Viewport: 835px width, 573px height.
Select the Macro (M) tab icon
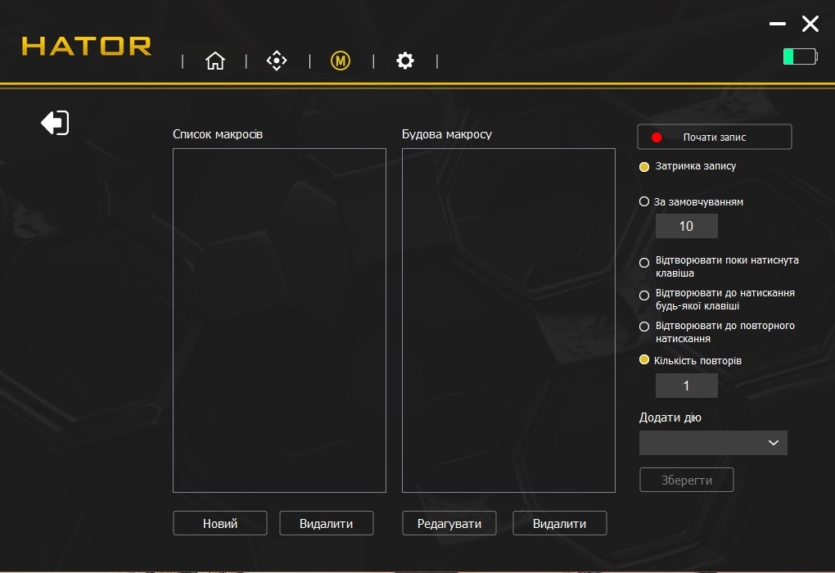click(340, 61)
